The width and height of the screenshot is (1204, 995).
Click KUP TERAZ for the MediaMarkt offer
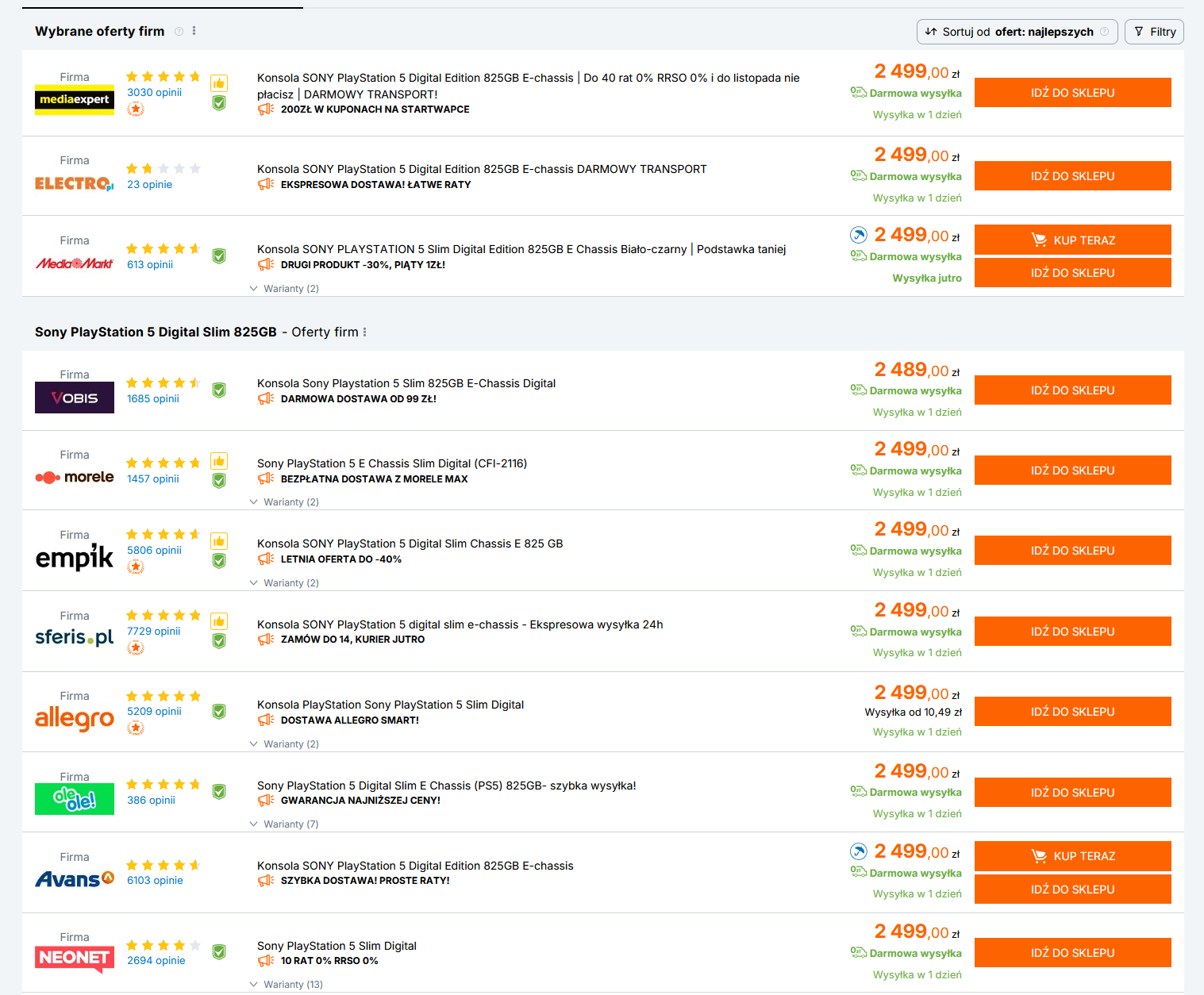point(1073,240)
